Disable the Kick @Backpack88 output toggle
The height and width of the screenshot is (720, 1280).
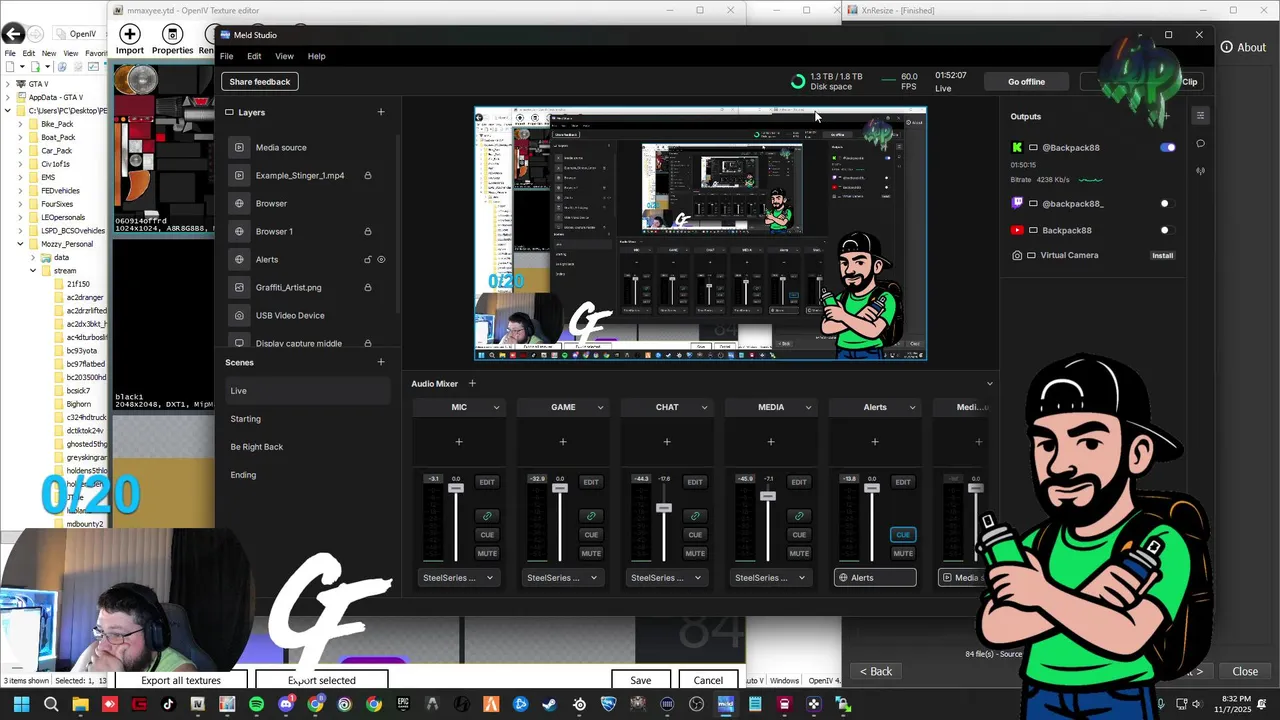1167,147
